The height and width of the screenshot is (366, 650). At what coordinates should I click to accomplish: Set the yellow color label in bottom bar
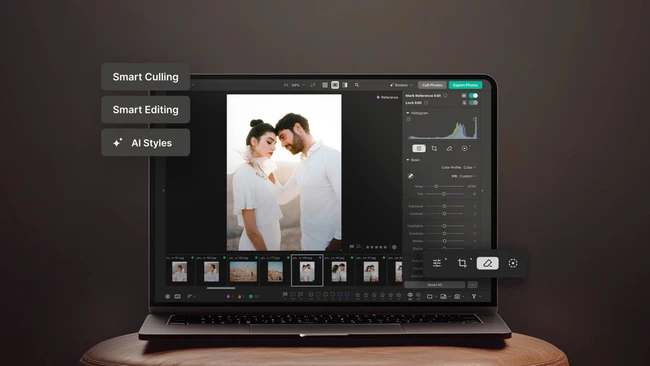click(x=325, y=295)
